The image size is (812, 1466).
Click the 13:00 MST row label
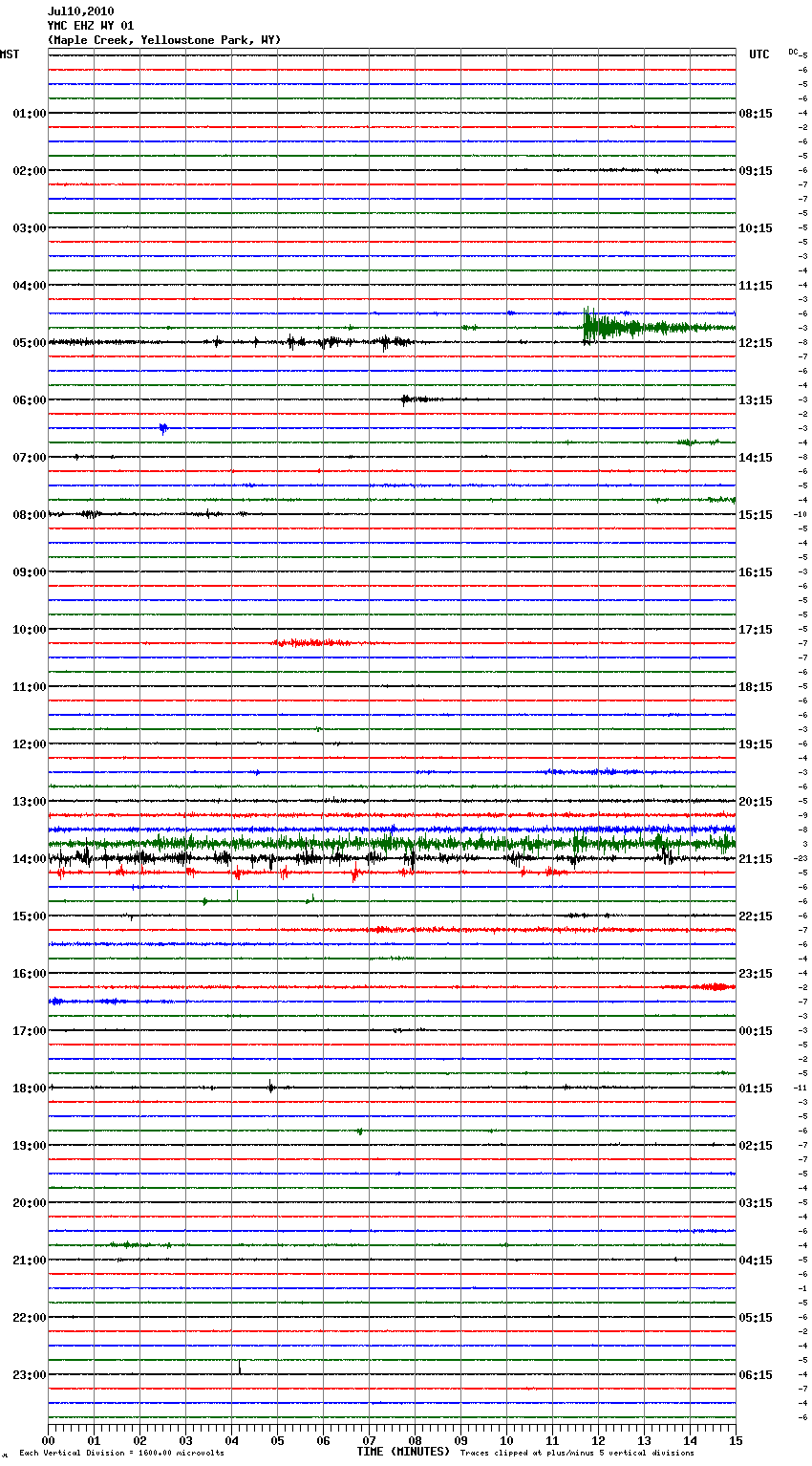click(x=30, y=802)
